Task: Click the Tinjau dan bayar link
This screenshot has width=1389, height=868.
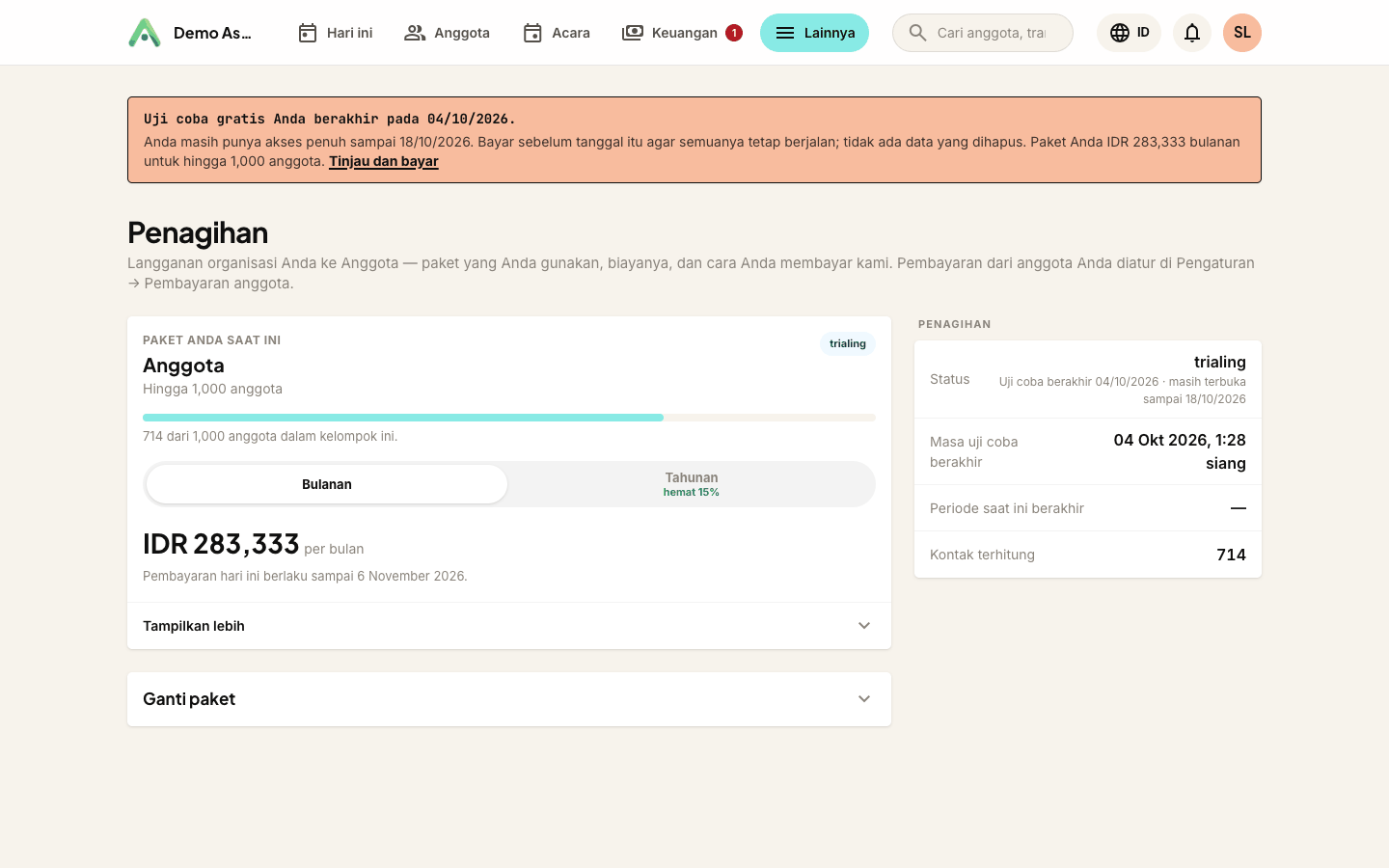Action: 384,161
